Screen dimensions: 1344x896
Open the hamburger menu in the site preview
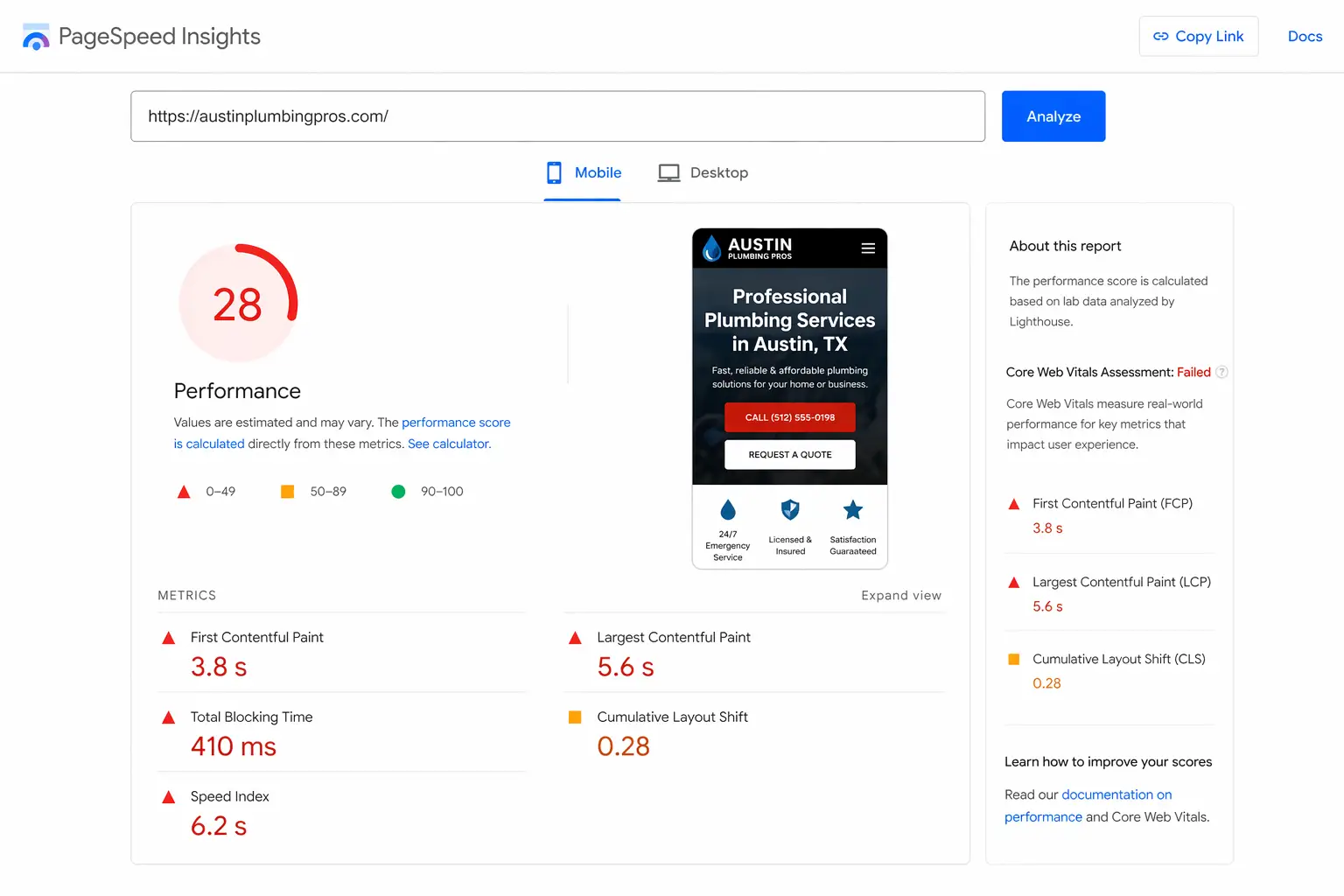click(868, 248)
